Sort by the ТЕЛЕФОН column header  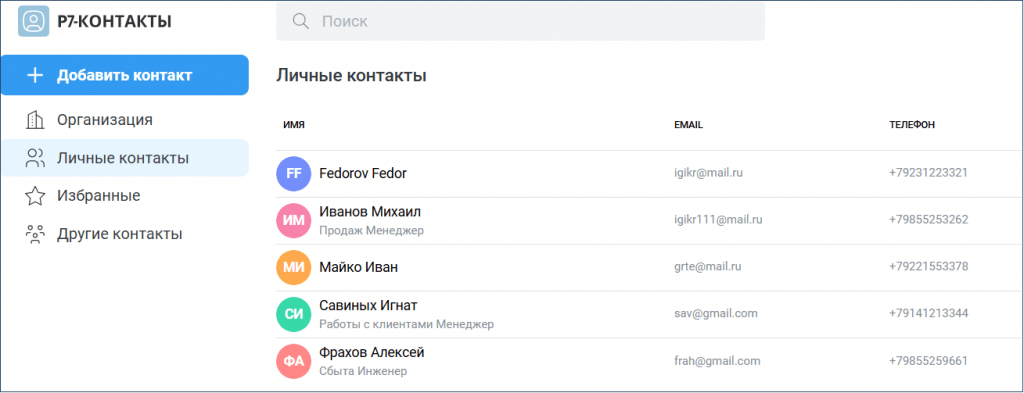tap(912, 125)
